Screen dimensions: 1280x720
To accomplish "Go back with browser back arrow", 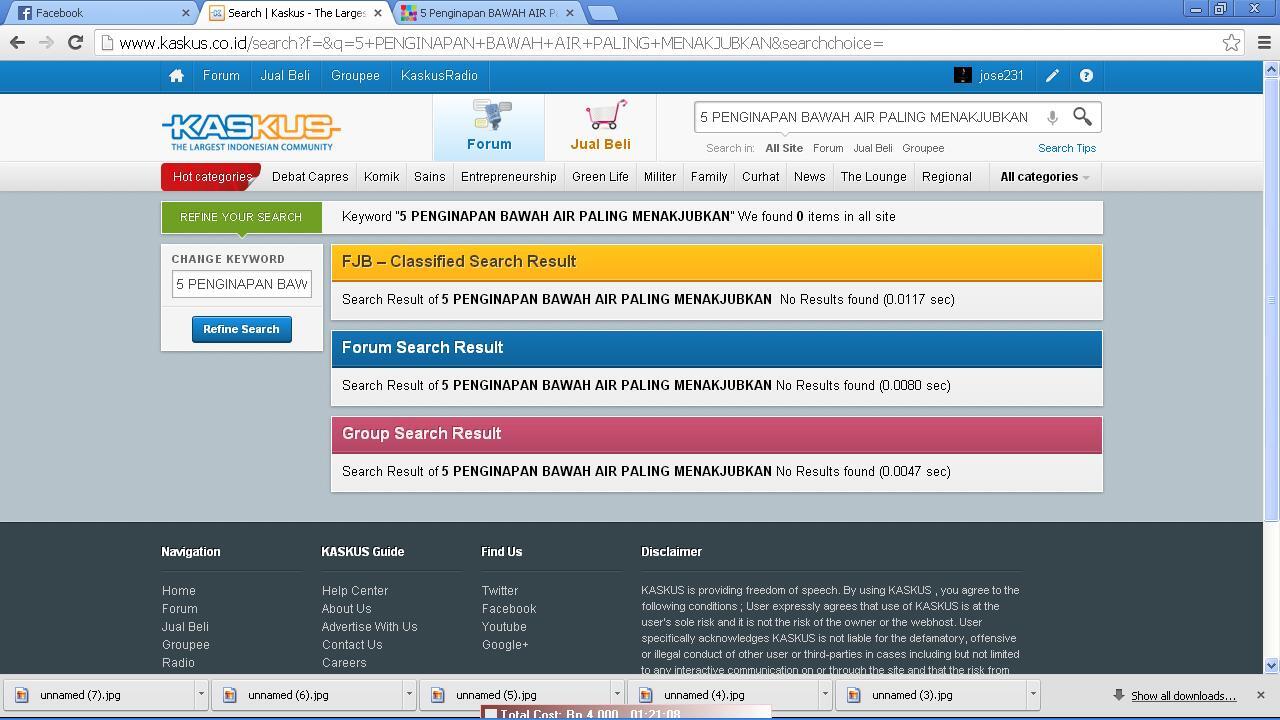I will point(17,43).
